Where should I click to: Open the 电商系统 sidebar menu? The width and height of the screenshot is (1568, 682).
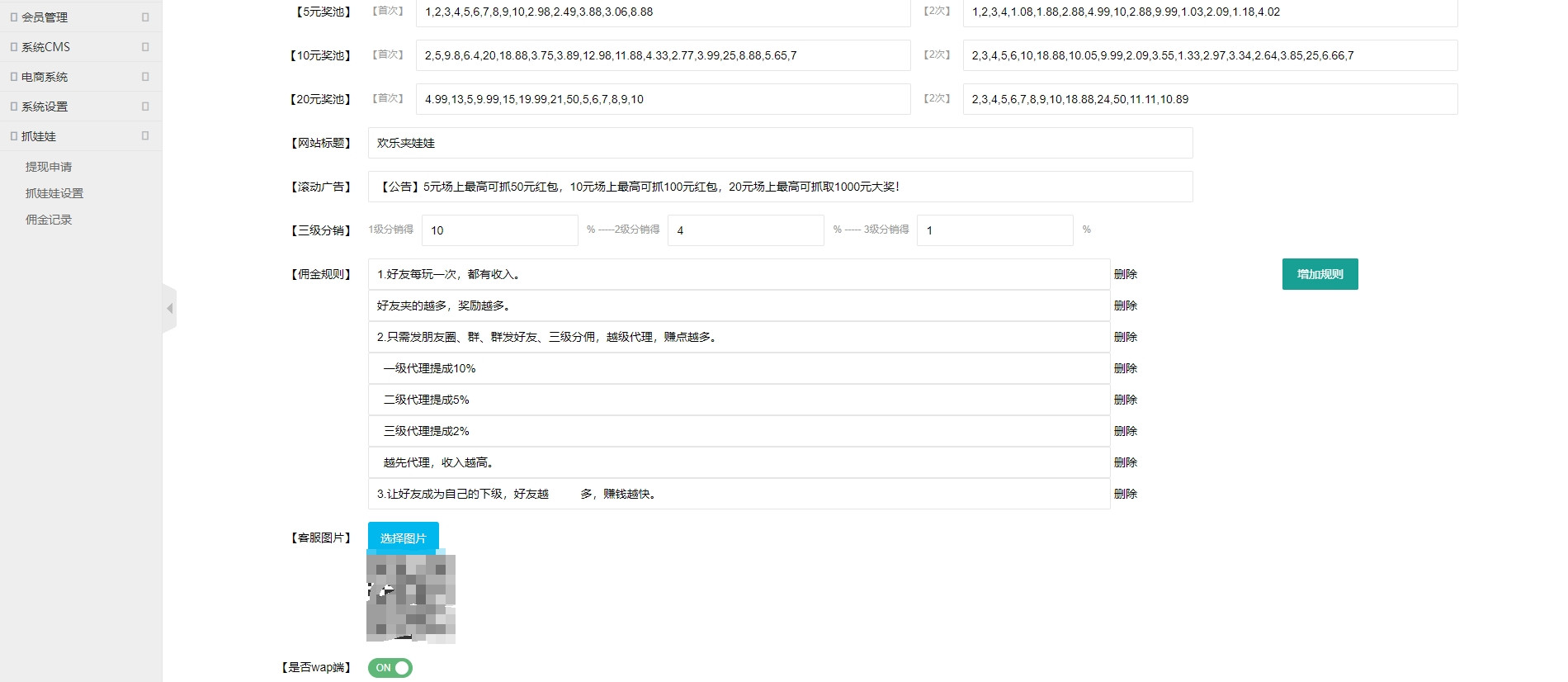[81, 77]
